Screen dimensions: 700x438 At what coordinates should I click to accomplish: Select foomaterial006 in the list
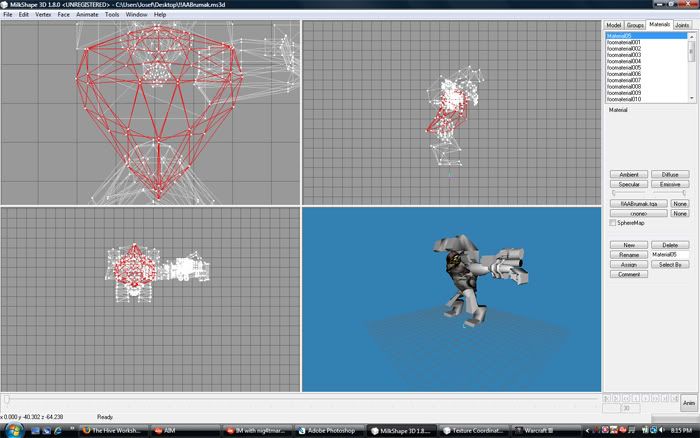pyautogui.click(x=647, y=74)
